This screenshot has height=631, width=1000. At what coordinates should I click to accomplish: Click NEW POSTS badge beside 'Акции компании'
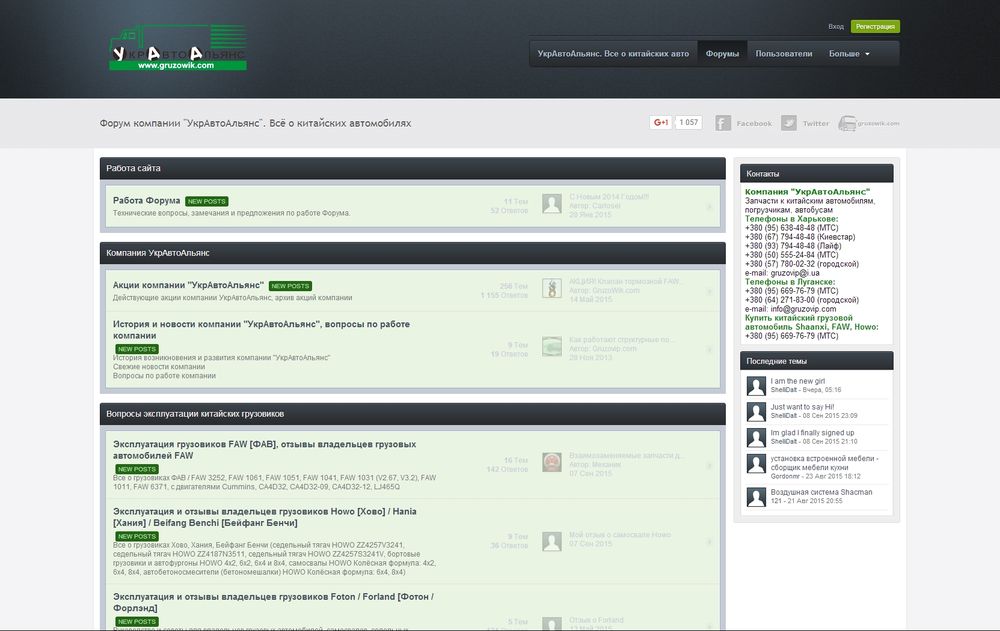pyautogui.click(x=290, y=286)
